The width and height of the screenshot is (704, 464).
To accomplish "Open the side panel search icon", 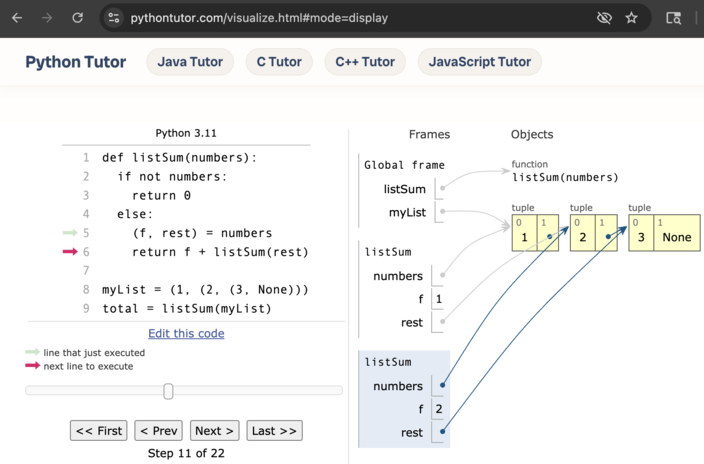I will pyautogui.click(x=673, y=18).
